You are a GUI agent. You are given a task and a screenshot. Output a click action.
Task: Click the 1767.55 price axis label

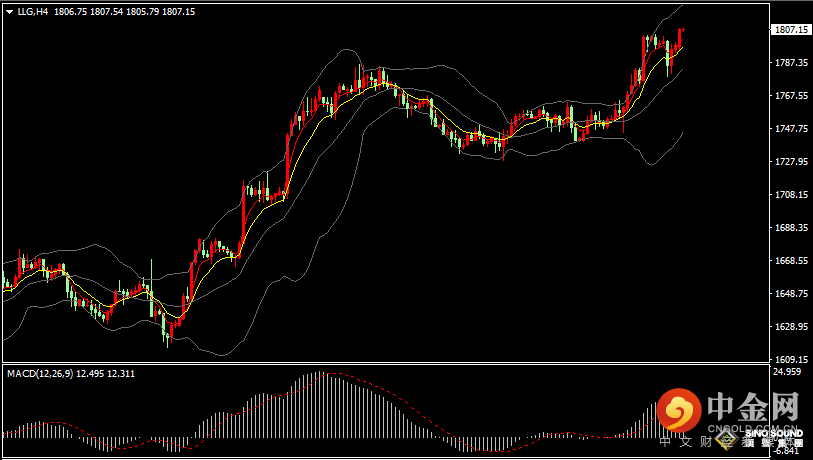point(790,96)
